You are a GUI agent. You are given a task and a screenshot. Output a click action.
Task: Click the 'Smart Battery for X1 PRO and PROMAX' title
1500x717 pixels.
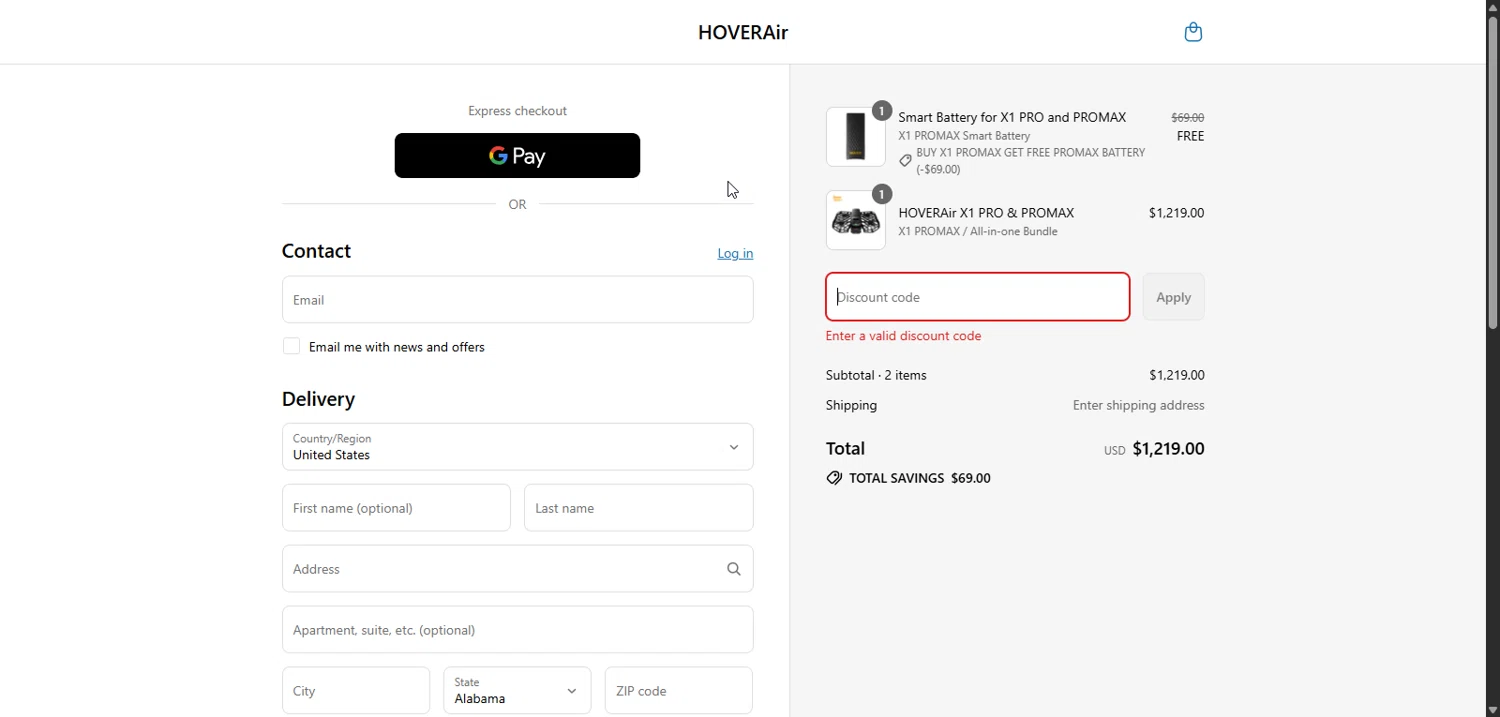pos(1012,117)
